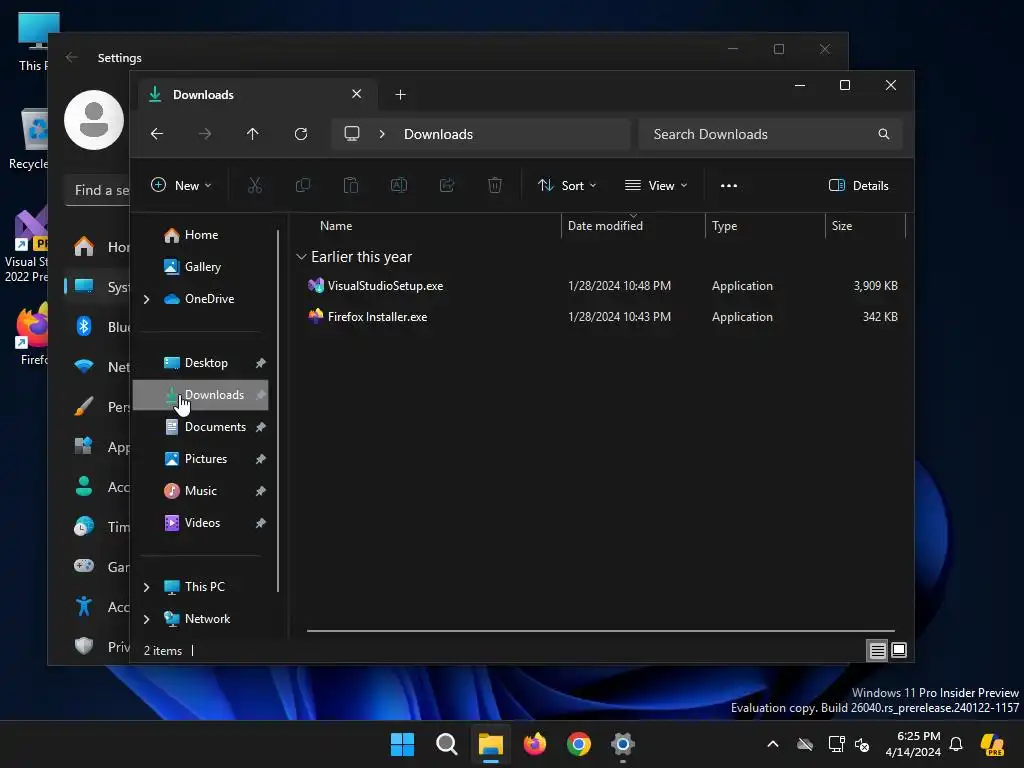Viewport: 1024px width, 768px height.
Task: Sort by the Type column header
Action: pyautogui.click(x=725, y=226)
